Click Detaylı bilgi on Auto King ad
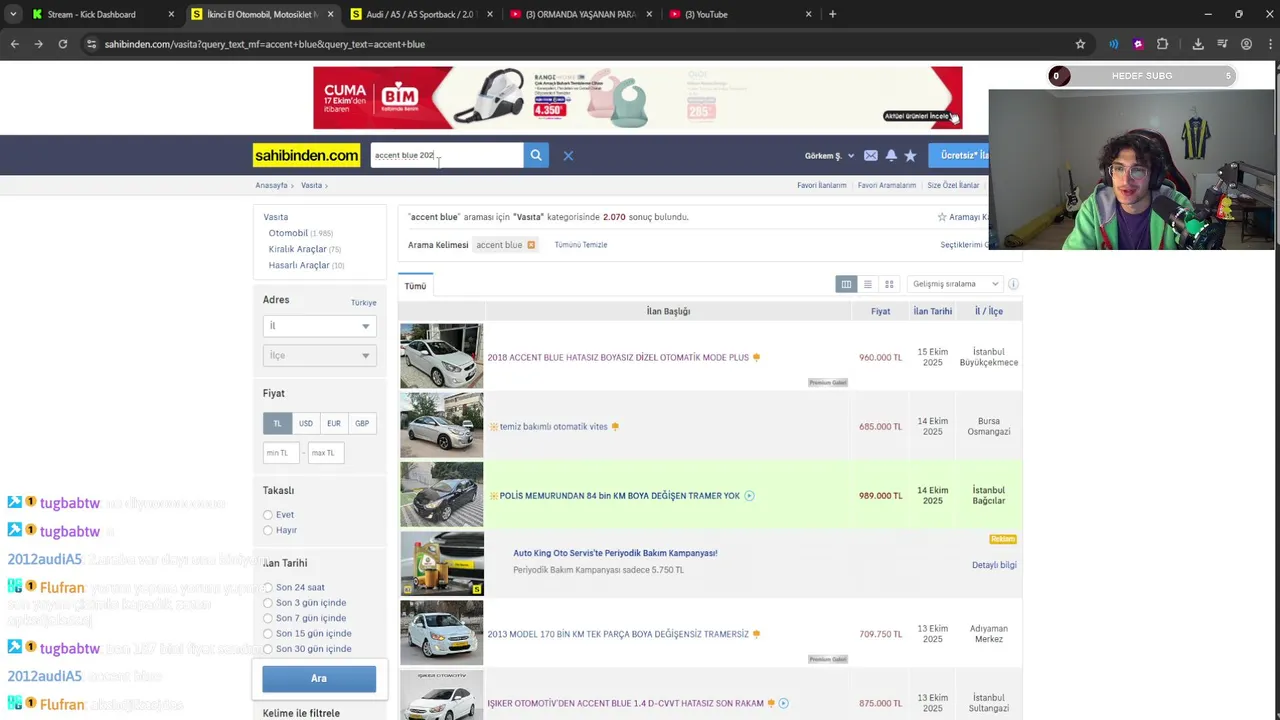Image resolution: width=1280 pixels, height=720 pixels. pyautogui.click(x=994, y=565)
